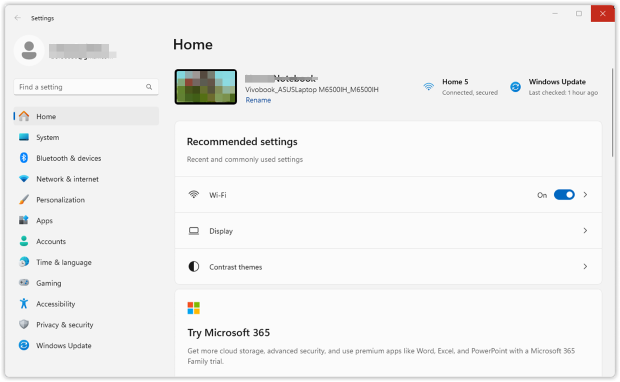Click the Privacy & security shield icon
This screenshot has height=382, width=620.
pyautogui.click(x=24, y=324)
